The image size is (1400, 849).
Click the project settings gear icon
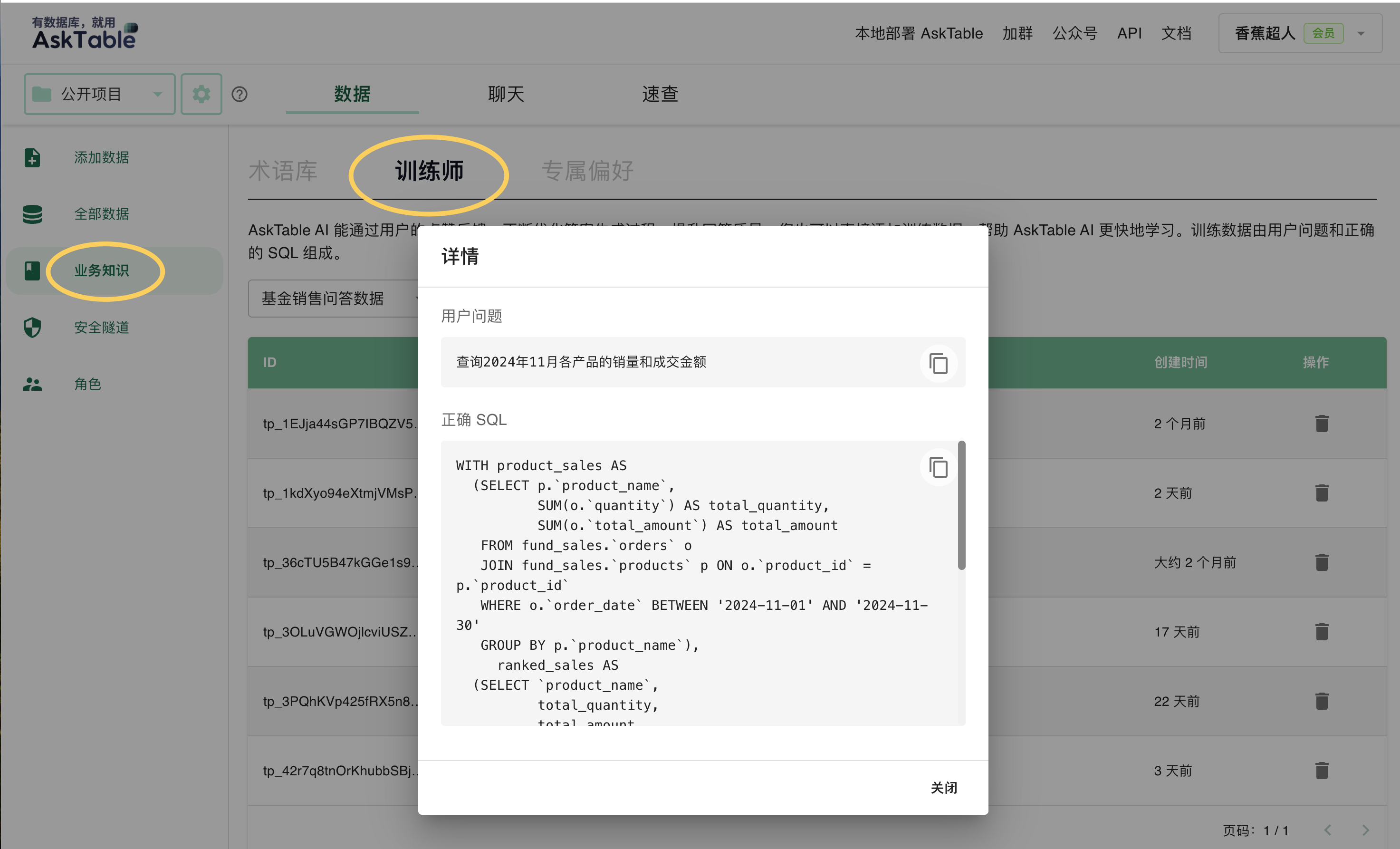coord(201,94)
